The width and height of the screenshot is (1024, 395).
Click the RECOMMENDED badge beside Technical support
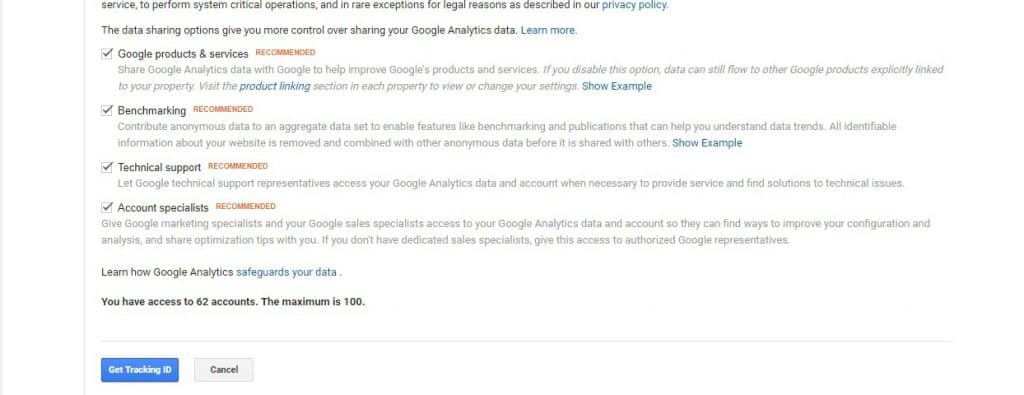[x=238, y=166]
